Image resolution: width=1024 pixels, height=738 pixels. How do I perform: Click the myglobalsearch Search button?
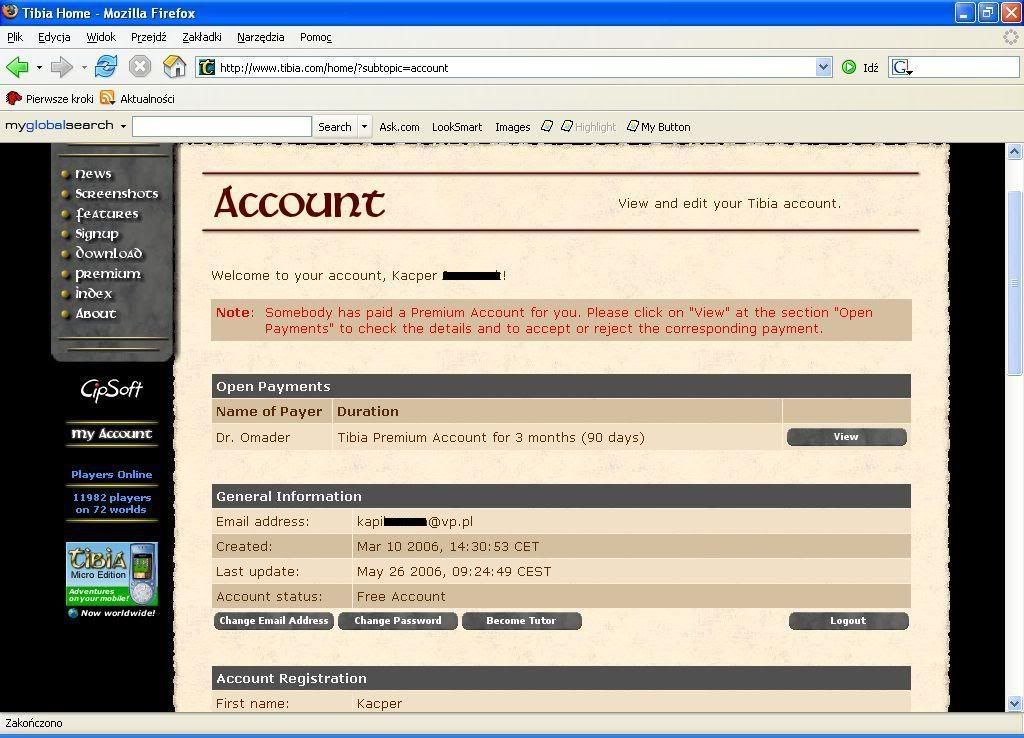point(334,127)
